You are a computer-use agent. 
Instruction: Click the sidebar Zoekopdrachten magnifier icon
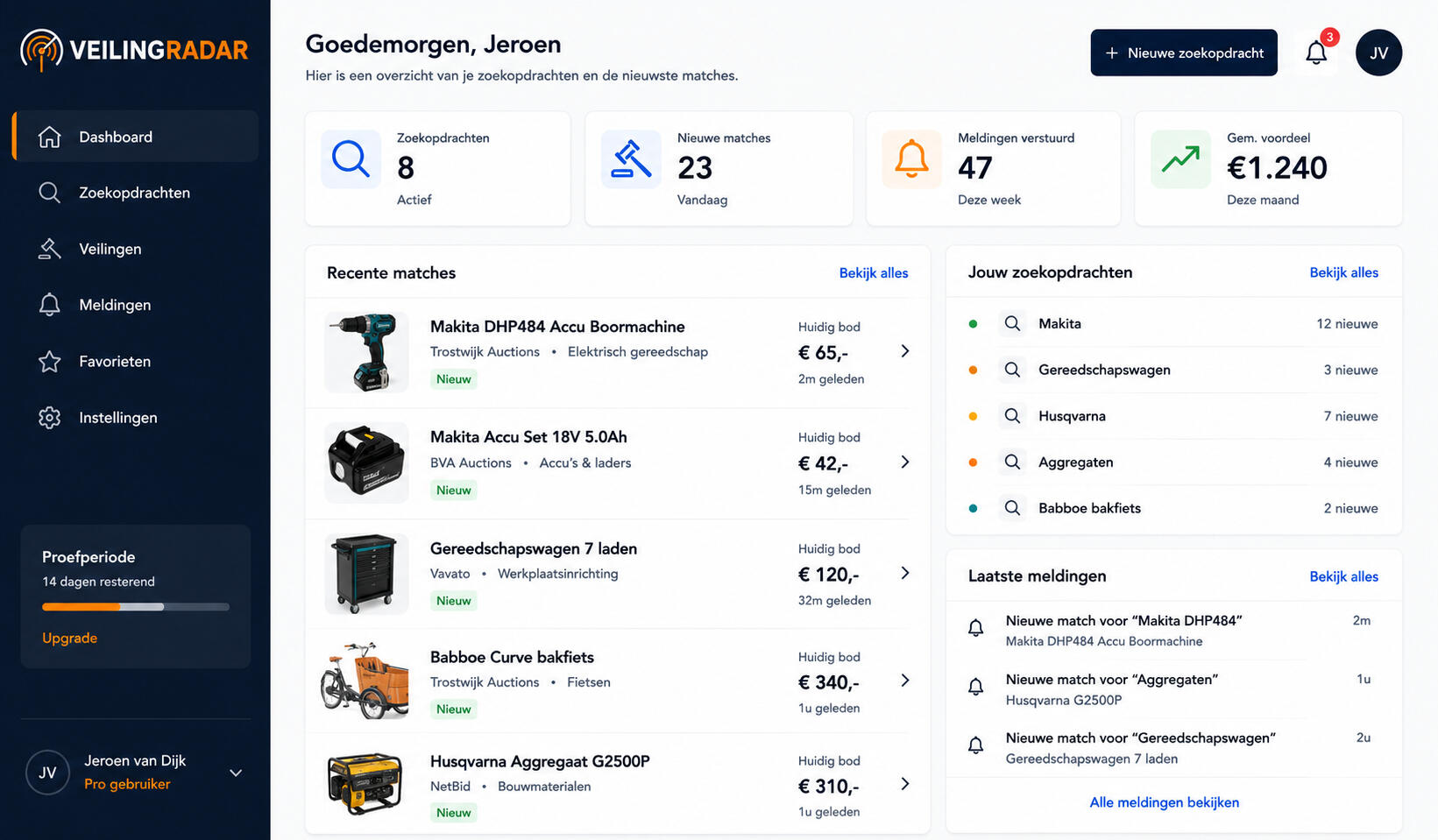pyautogui.click(x=50, y=193)
